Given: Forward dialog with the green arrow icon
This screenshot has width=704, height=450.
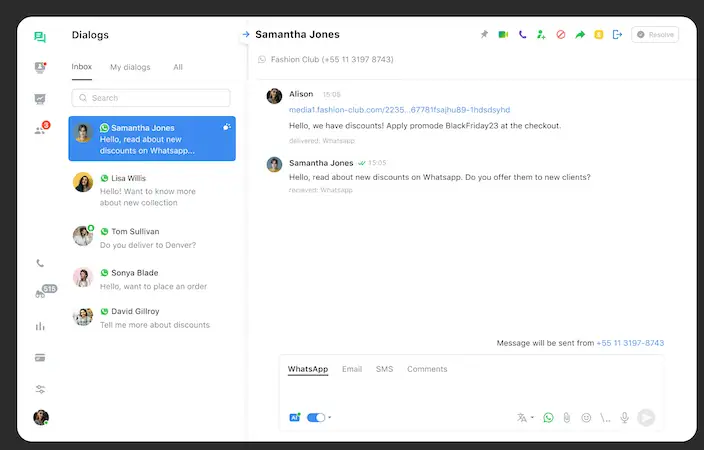Looking at the screenshot, I should click(579, 35).
